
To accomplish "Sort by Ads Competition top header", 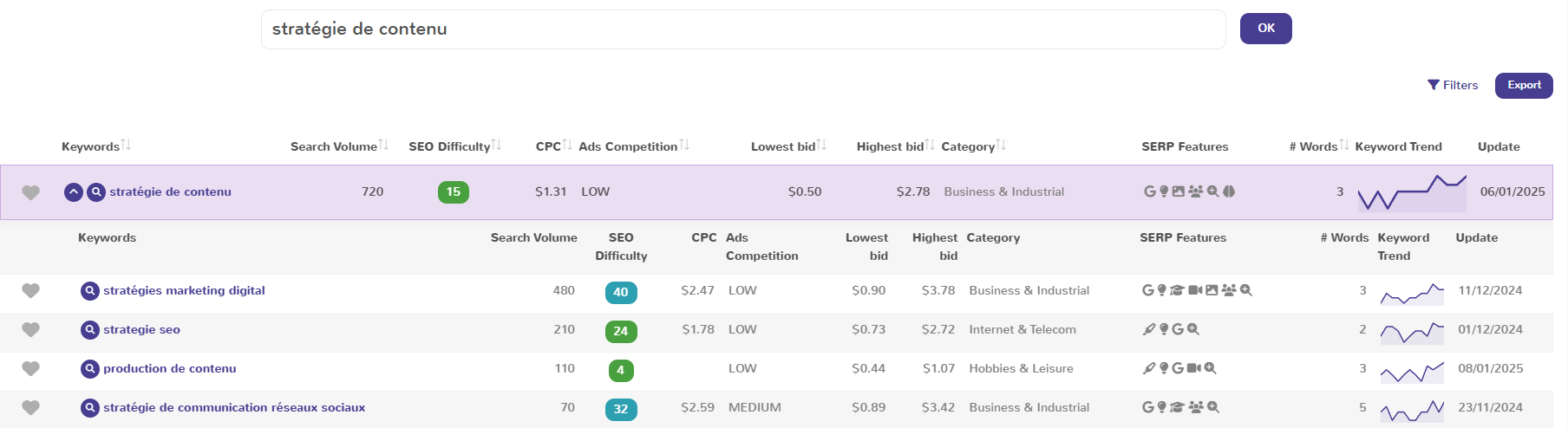I will 634,146.
